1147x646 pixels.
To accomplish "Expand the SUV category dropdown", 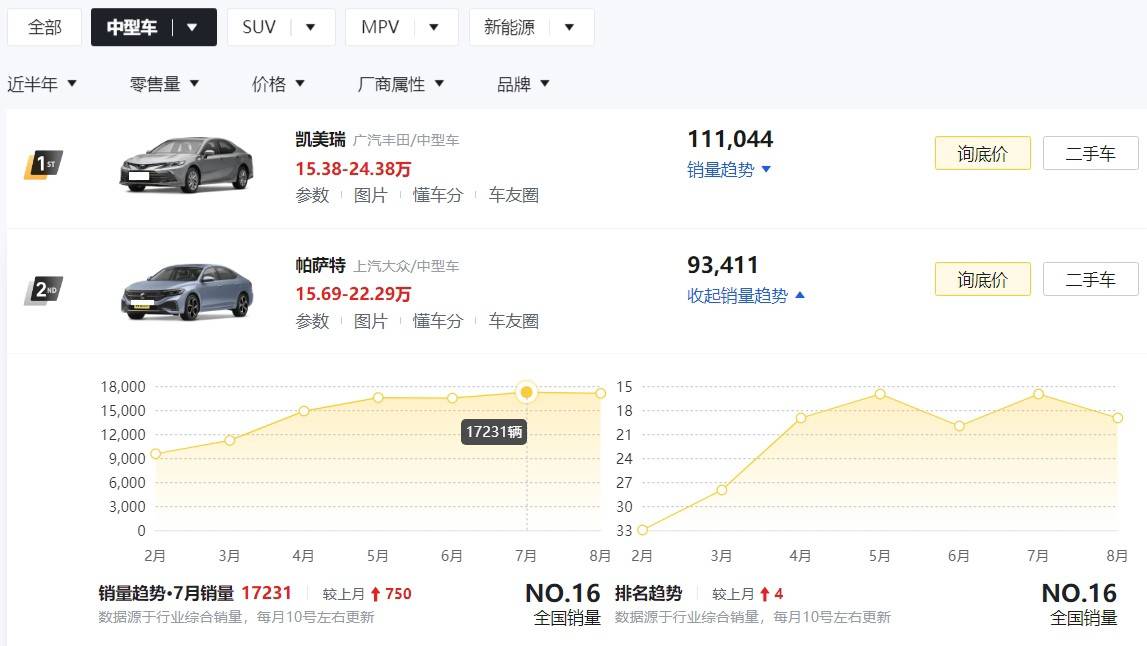I will (x=310, y=27).
